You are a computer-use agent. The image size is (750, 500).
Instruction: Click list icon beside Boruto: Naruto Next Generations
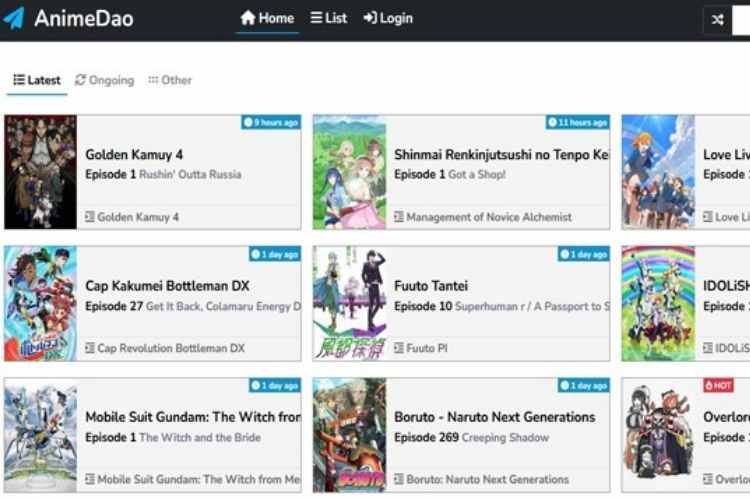(x=399, y=479)
